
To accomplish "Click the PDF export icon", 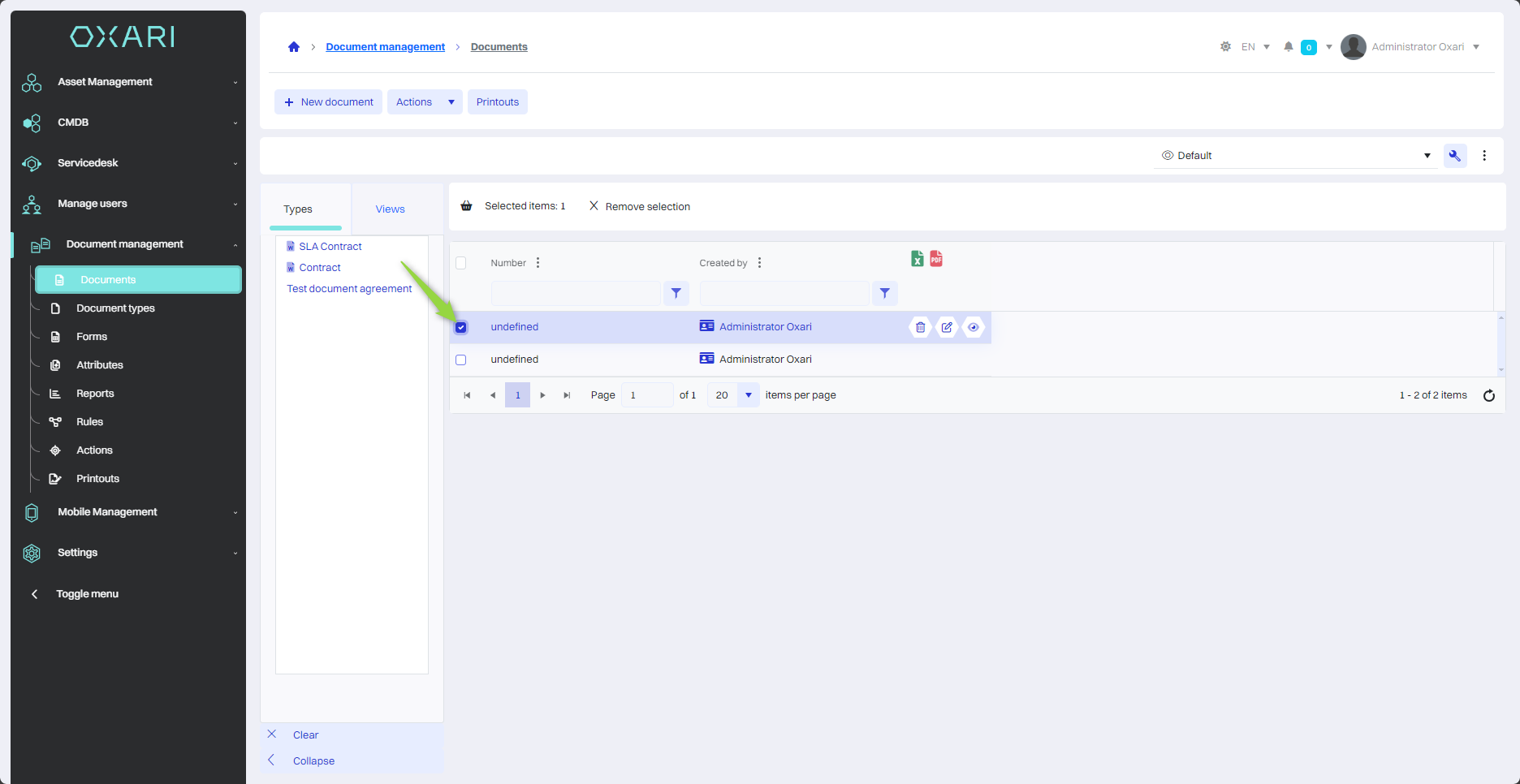I will 936,259.
